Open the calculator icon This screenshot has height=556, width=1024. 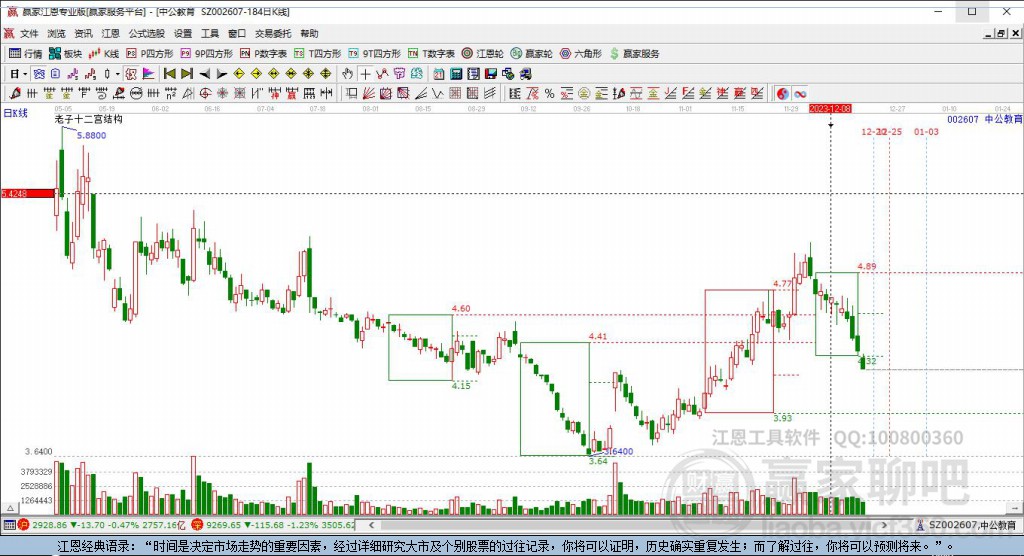pyautogui.click(x=456, y=74)
